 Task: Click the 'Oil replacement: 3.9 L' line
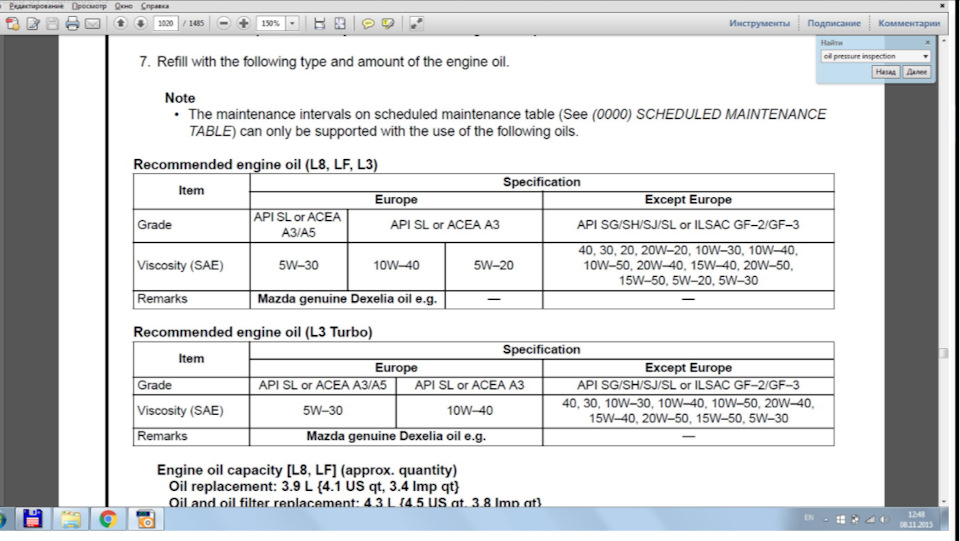coord(314,487)
